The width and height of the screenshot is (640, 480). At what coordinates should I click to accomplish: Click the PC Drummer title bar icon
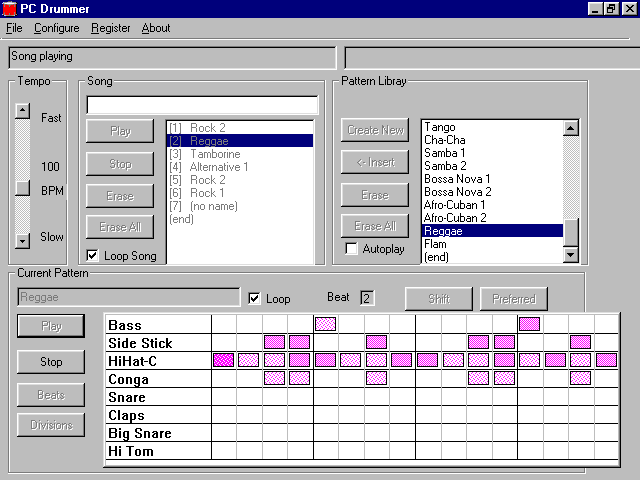[x=9, y=8]
